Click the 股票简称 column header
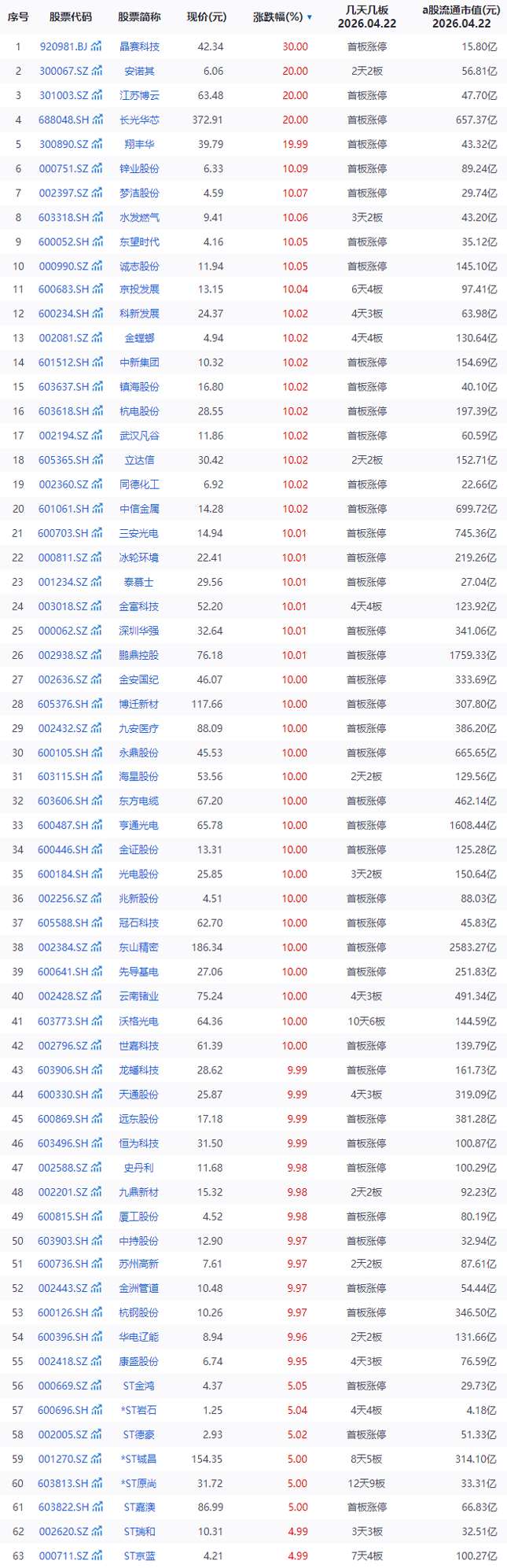 click(x=139, y=17)
